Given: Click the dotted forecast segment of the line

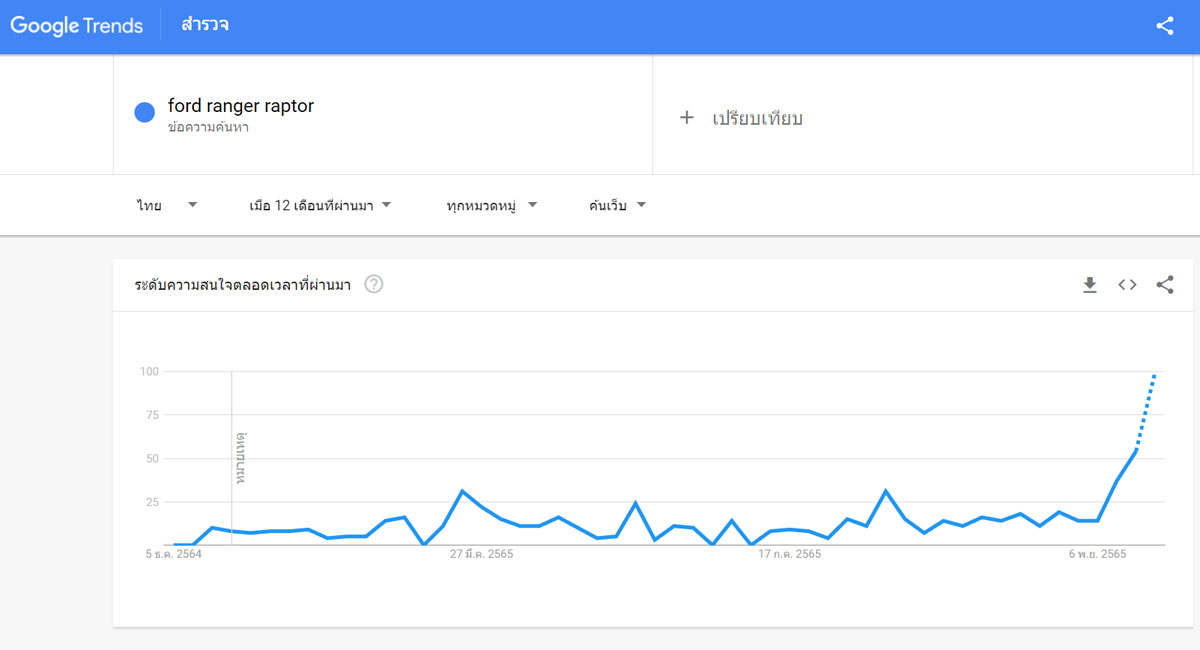Looking at the screenshot, I should pyautogui.click(x=1145, y=412).
